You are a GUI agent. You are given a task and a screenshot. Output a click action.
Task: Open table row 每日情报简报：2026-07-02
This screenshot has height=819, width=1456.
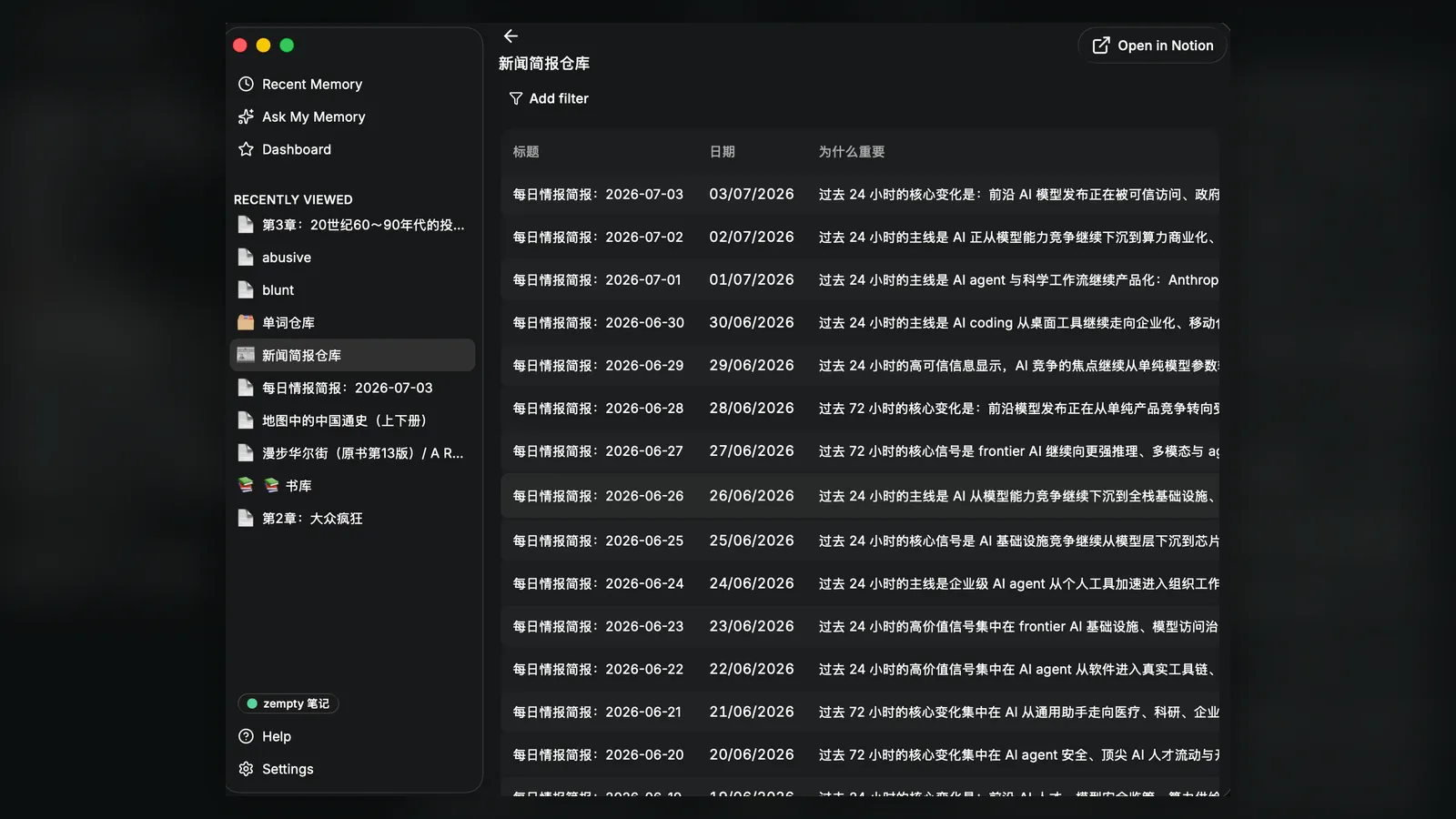[x=860, y=238]
